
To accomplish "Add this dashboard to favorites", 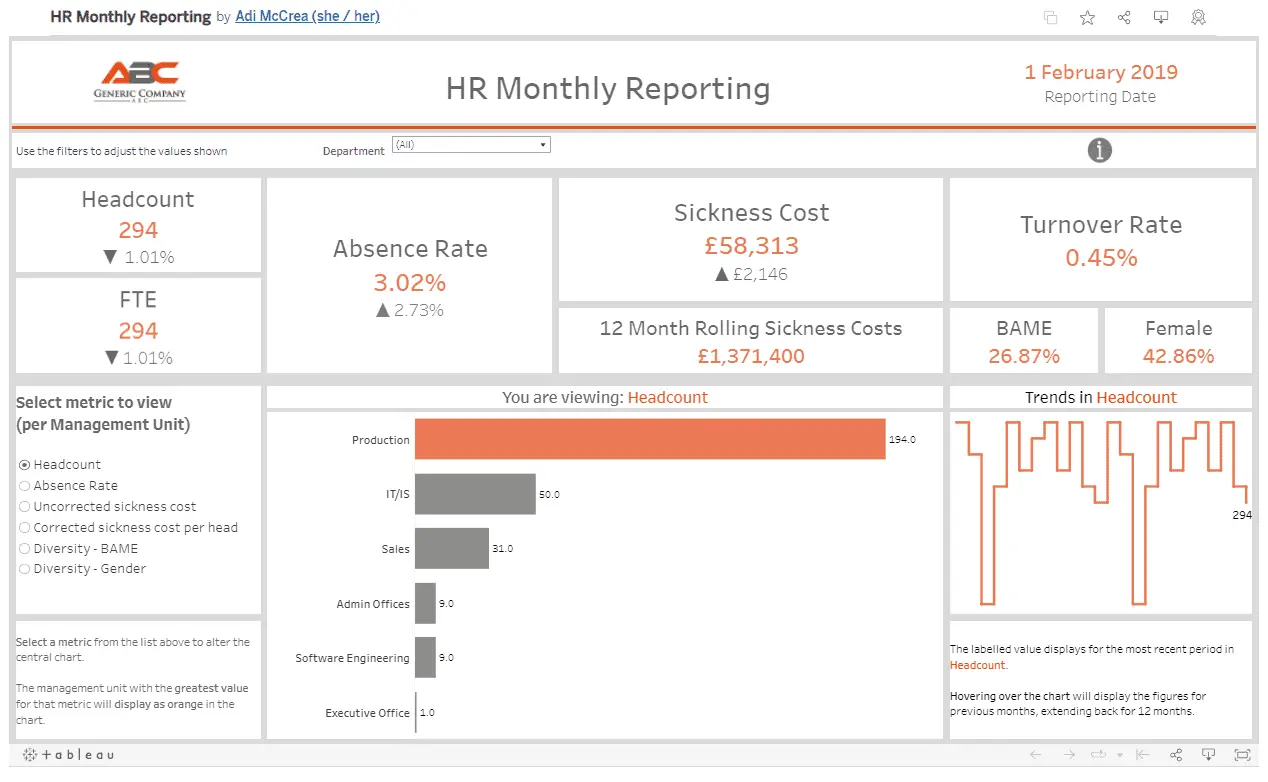I will 1087,17.
